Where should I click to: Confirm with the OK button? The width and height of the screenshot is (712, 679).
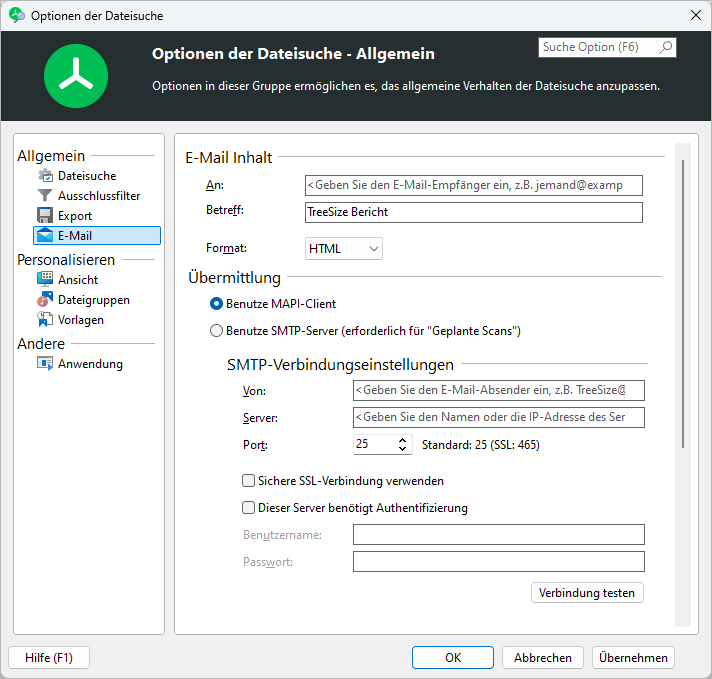[x=453, y=658]
